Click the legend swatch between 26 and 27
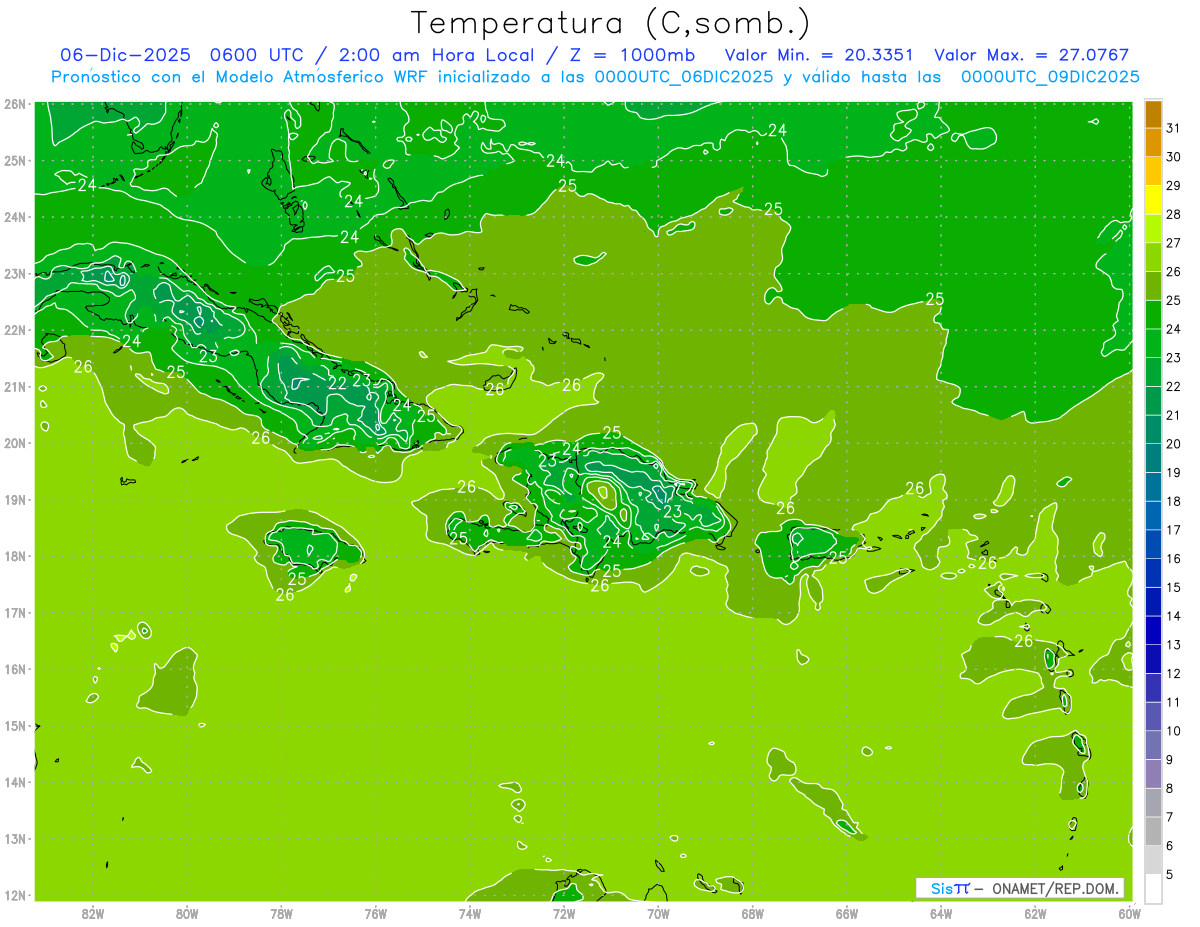 tap(1153, 258)
